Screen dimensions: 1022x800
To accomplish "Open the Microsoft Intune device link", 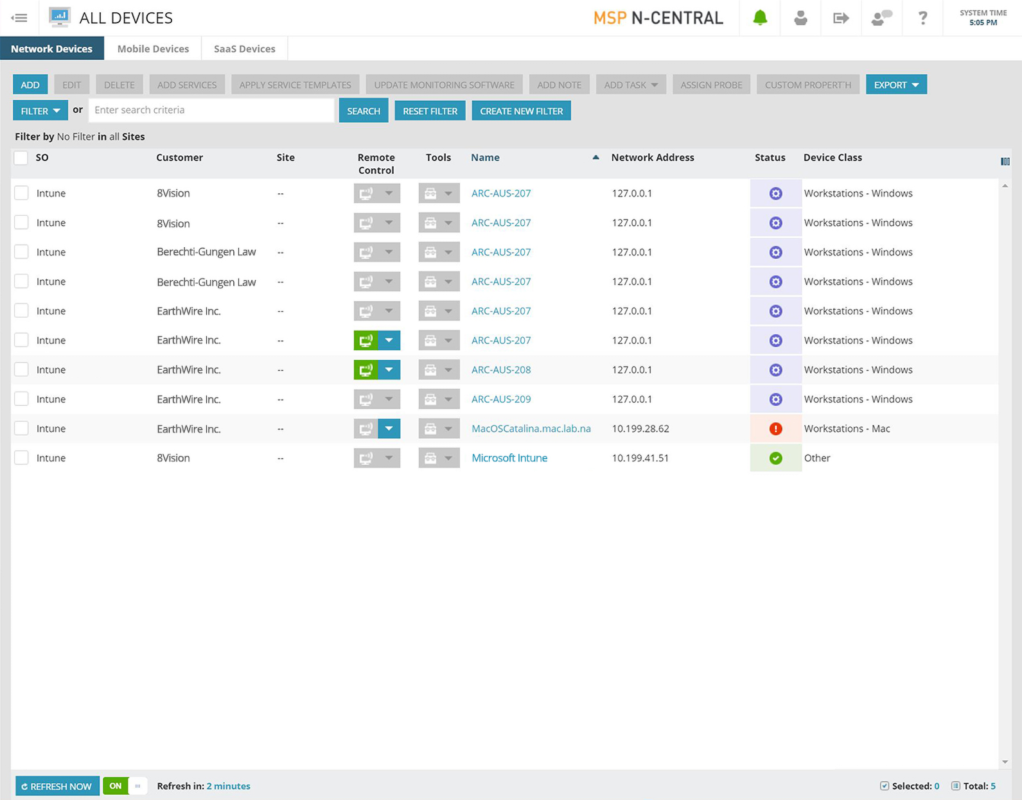I will tap(509, 458).
